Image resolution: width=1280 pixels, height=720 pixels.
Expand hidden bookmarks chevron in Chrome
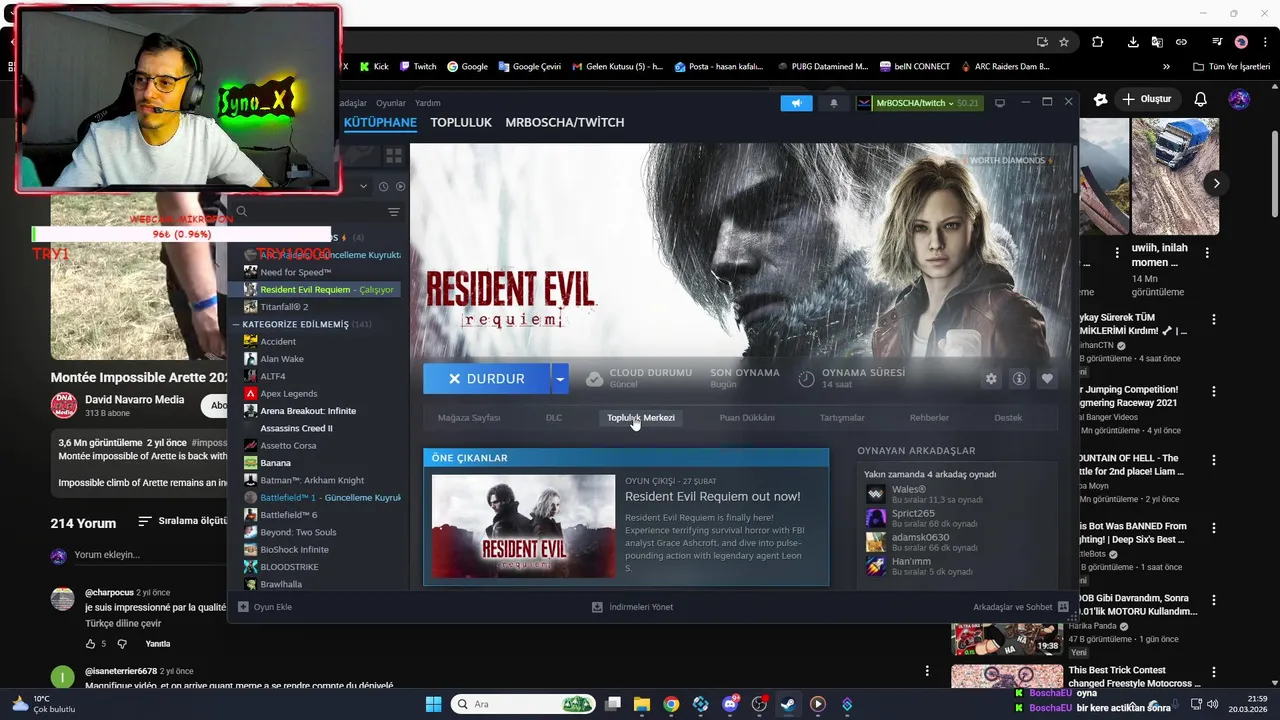[x=1166, y=67]
